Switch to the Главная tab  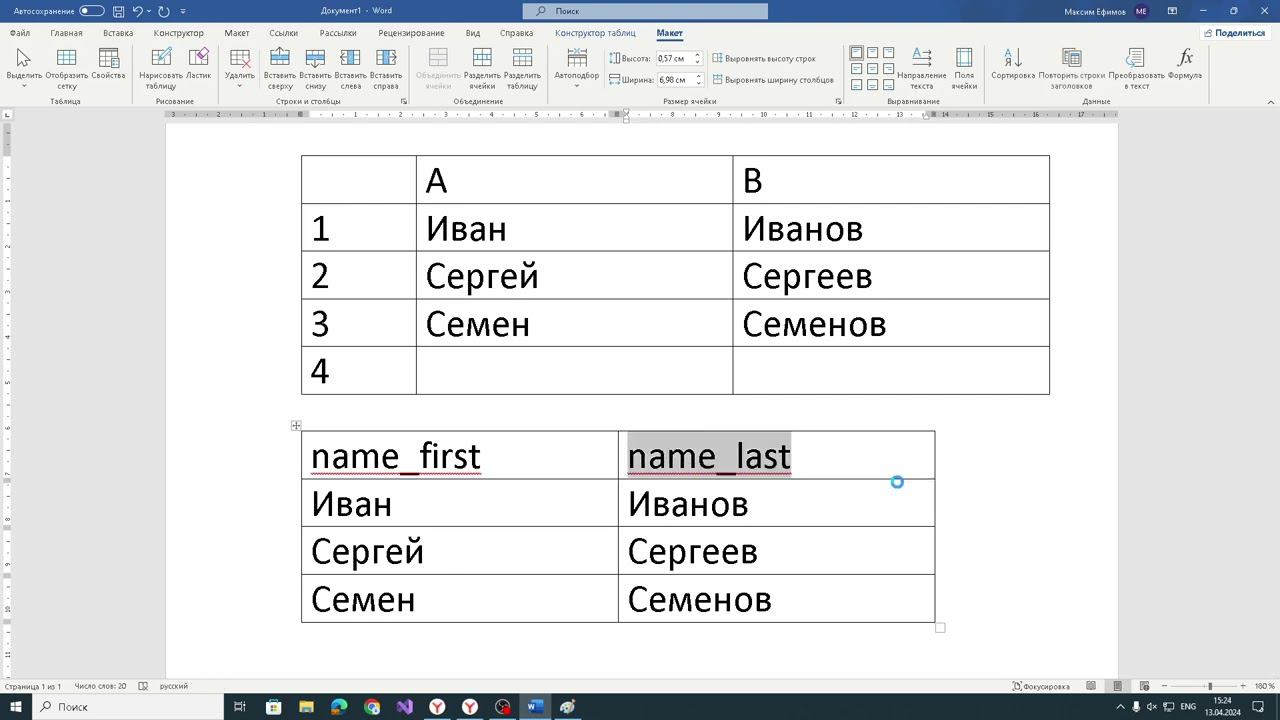(x=67, y=33)
